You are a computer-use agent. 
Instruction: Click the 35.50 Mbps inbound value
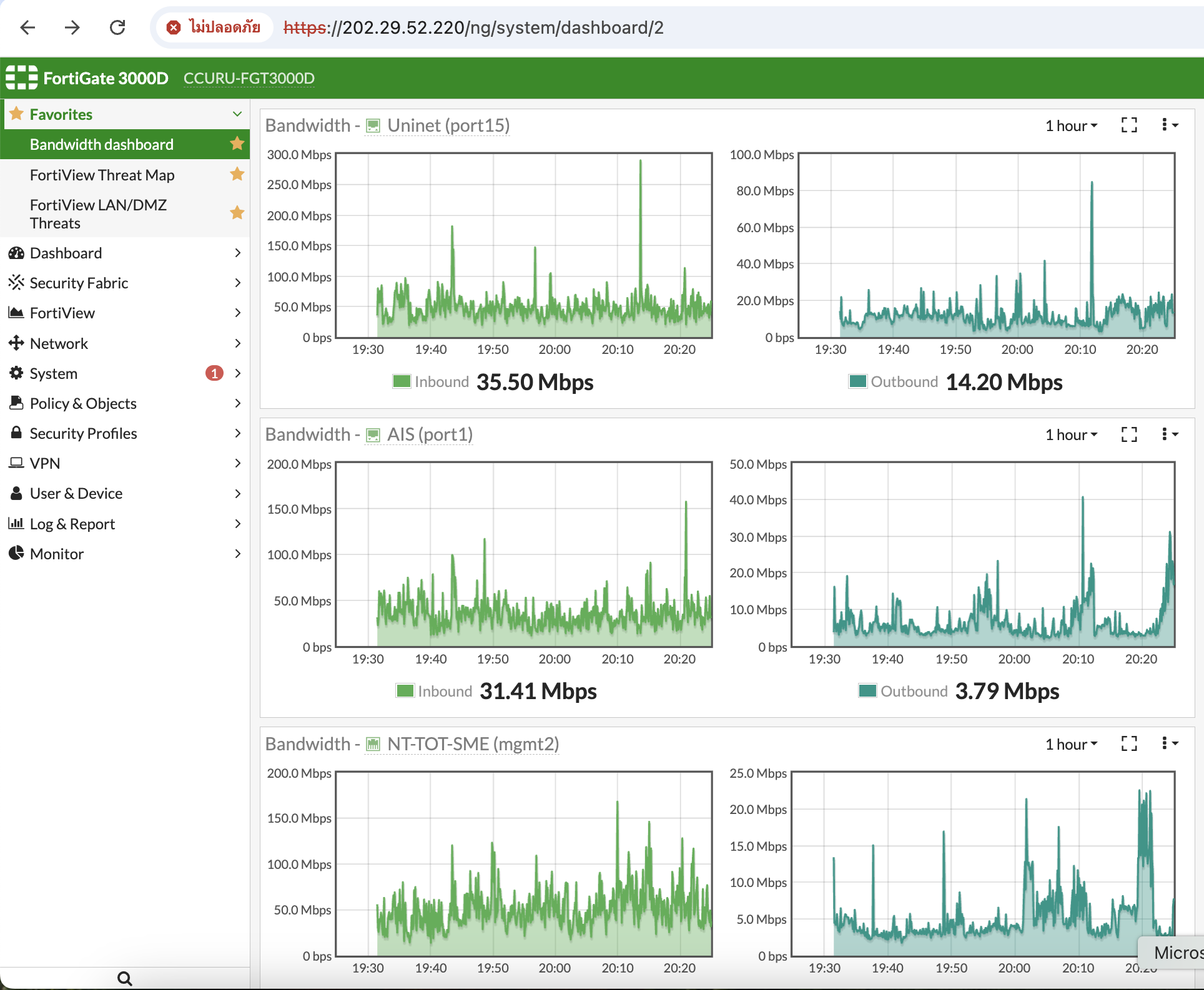coord(535,382)
